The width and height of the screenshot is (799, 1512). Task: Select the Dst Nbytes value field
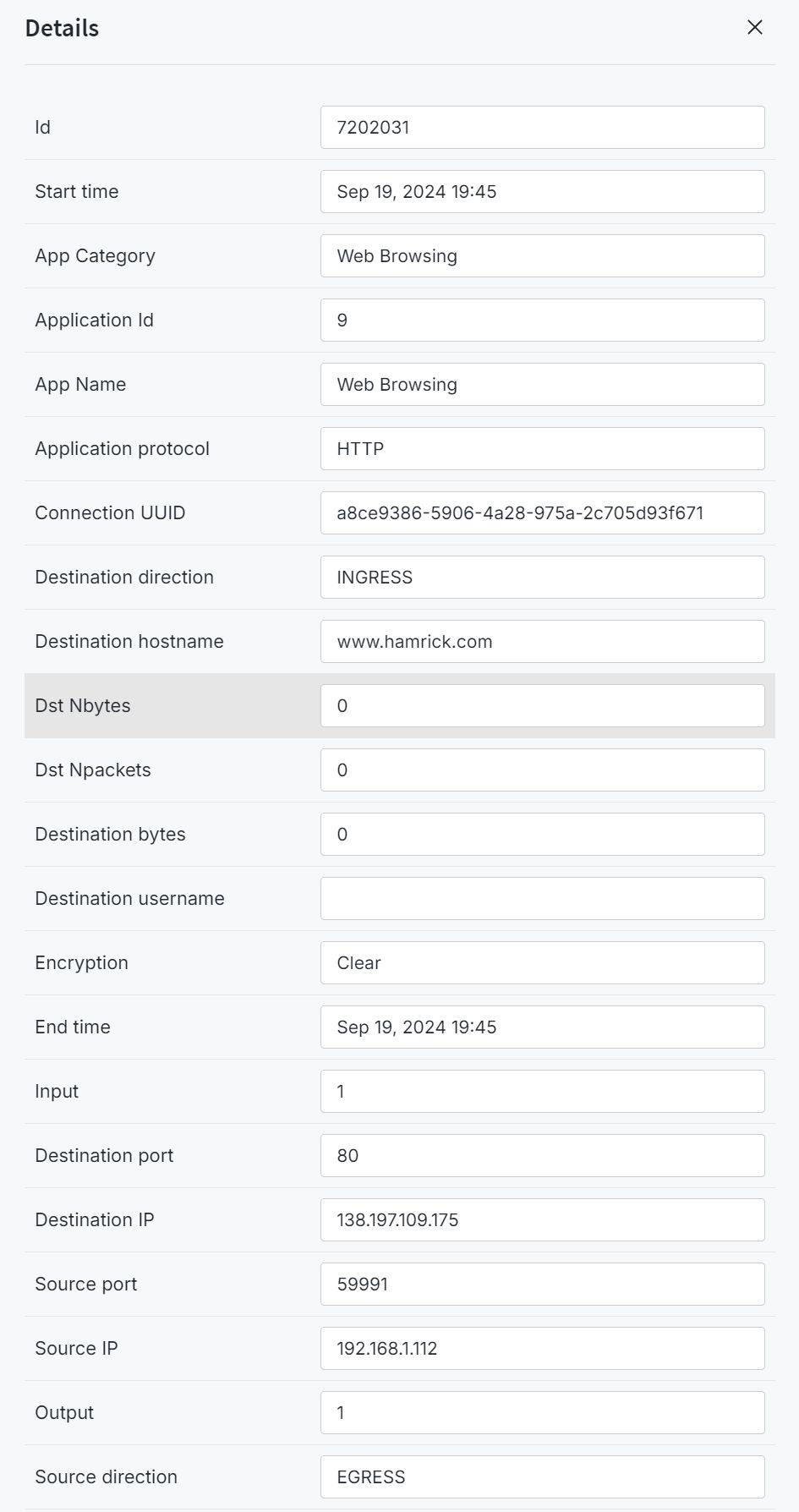coord(543,705)
